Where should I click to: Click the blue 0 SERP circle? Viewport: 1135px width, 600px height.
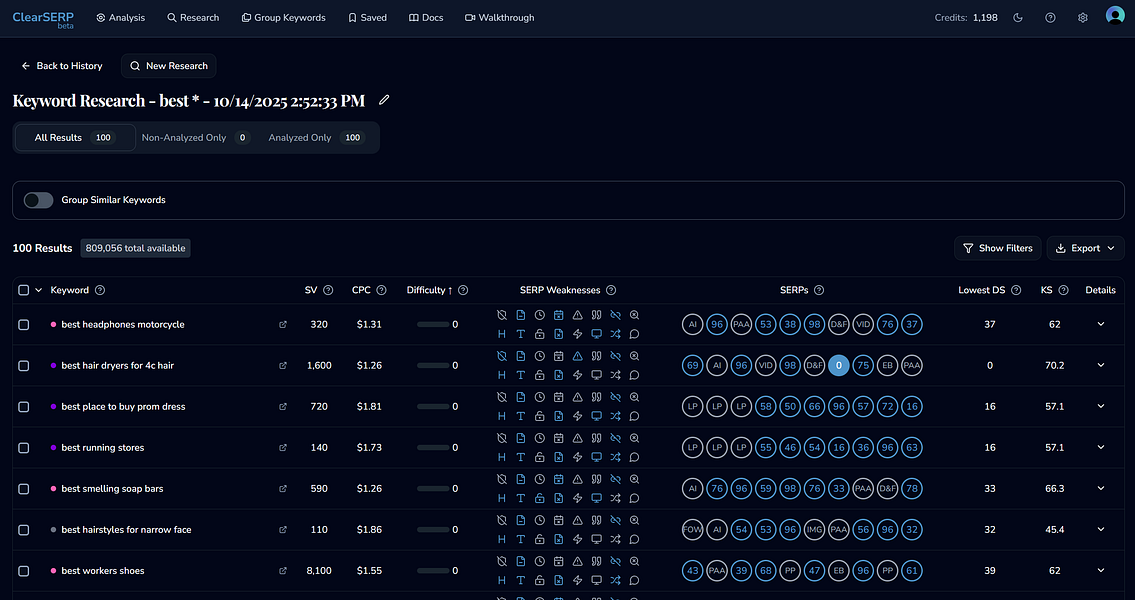tap(839, 366)
